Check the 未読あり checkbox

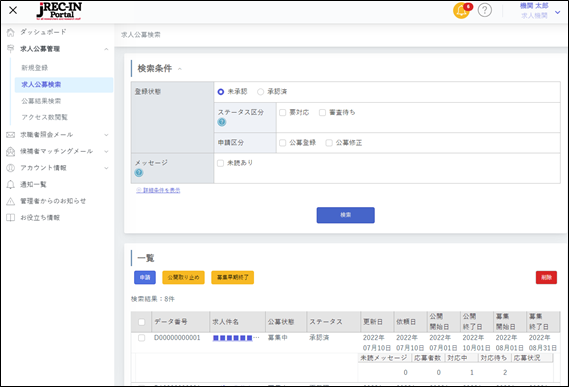coord(220,163)
